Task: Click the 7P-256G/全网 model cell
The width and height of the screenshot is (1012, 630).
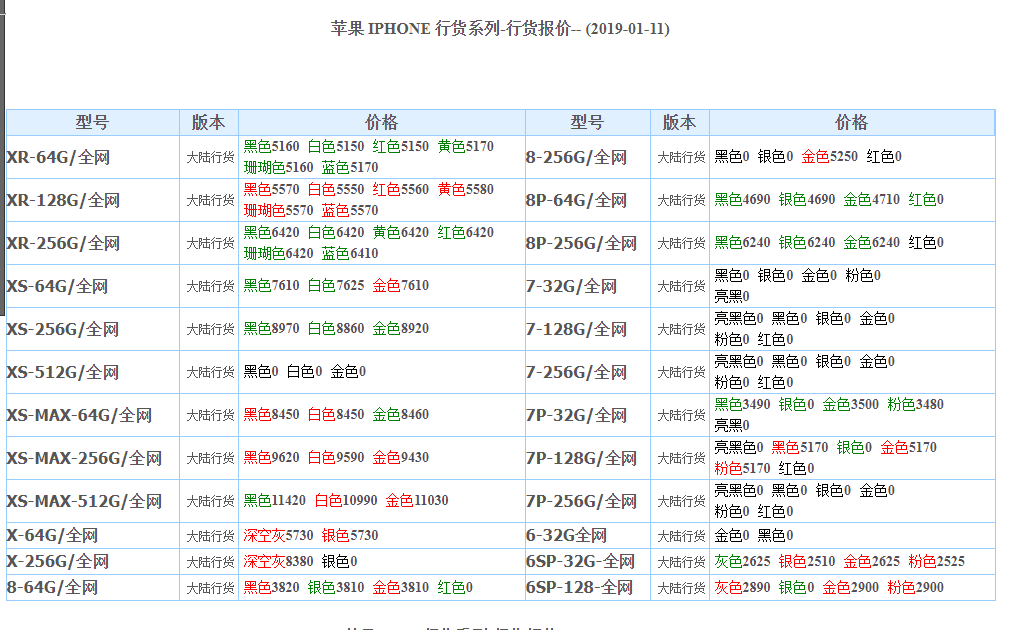Action: click(588, 501)
